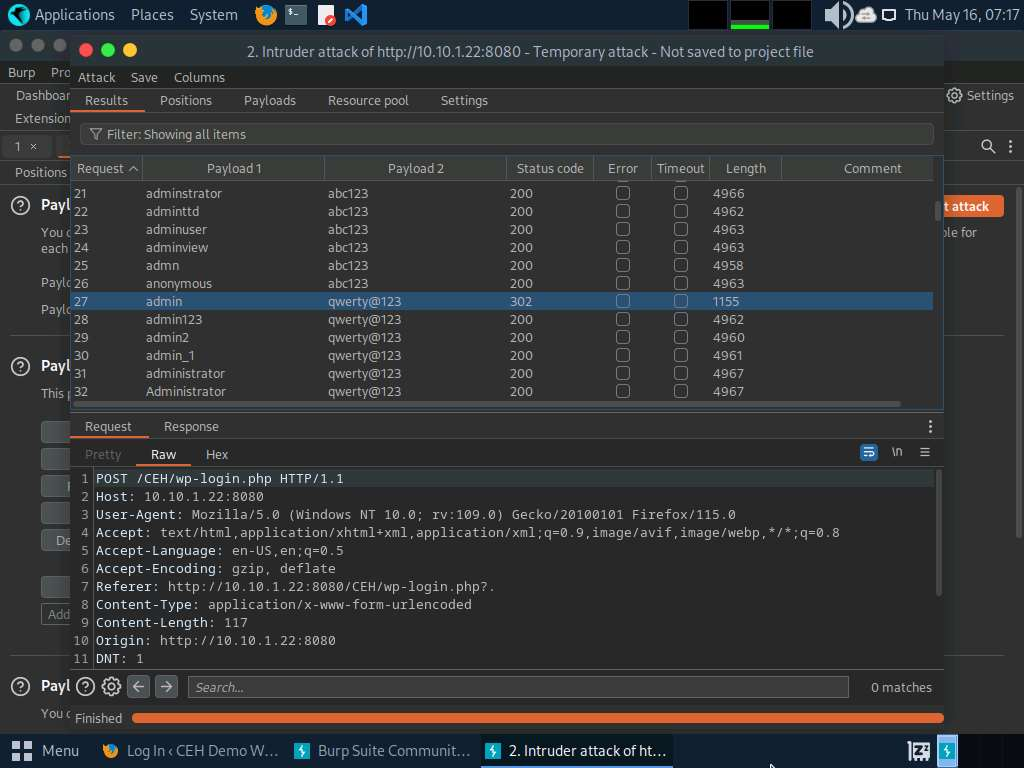Click the volume speaker icon
The height and width of the screenshot is (768, 1024).
point(838,14)
